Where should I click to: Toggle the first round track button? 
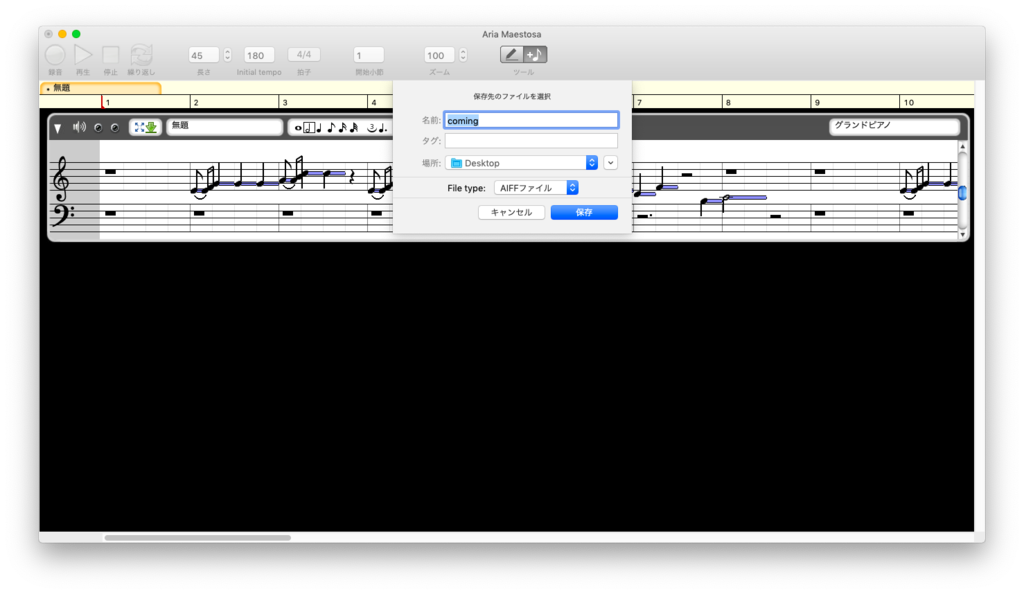98,128
